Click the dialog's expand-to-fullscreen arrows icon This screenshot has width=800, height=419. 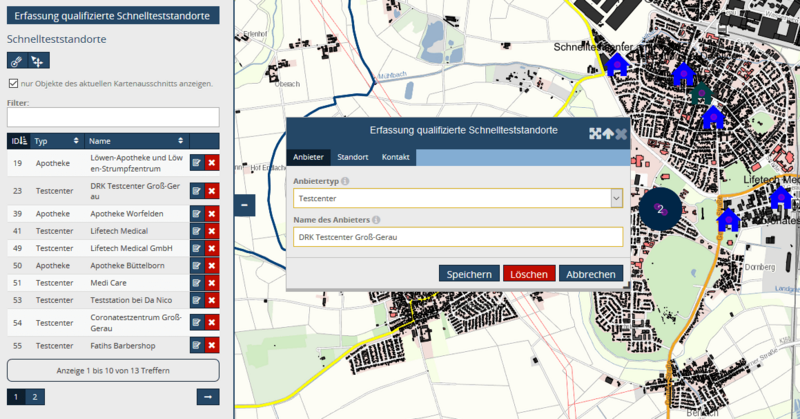[595, 133]
